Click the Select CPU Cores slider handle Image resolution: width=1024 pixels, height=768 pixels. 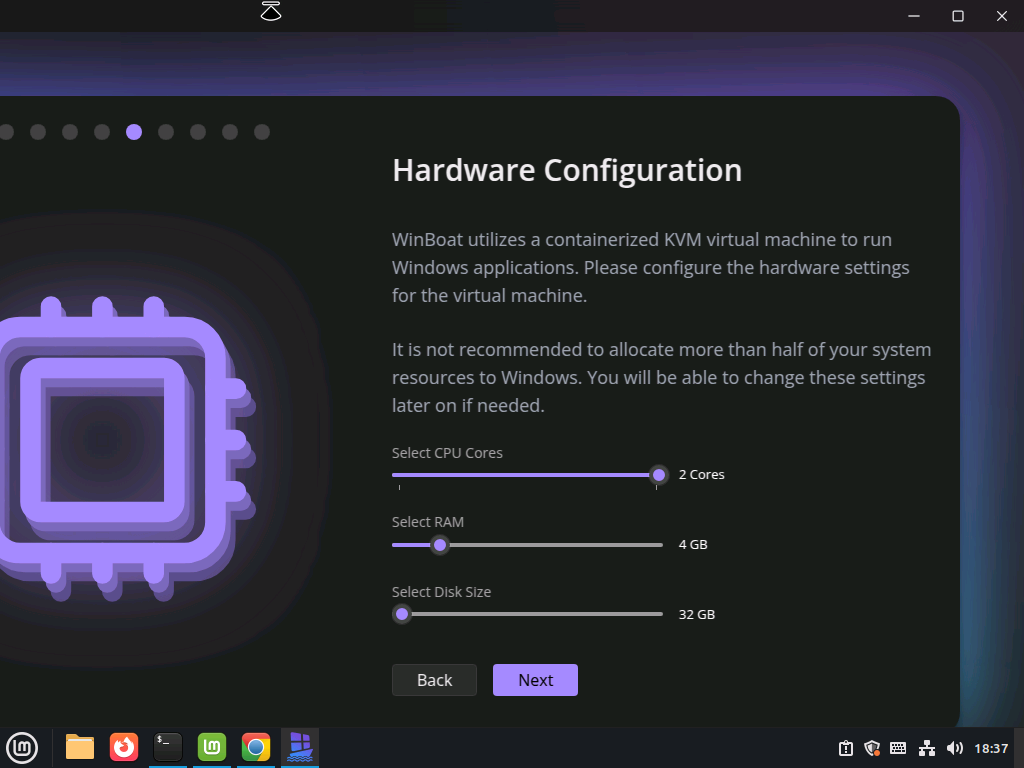[659, 475]
